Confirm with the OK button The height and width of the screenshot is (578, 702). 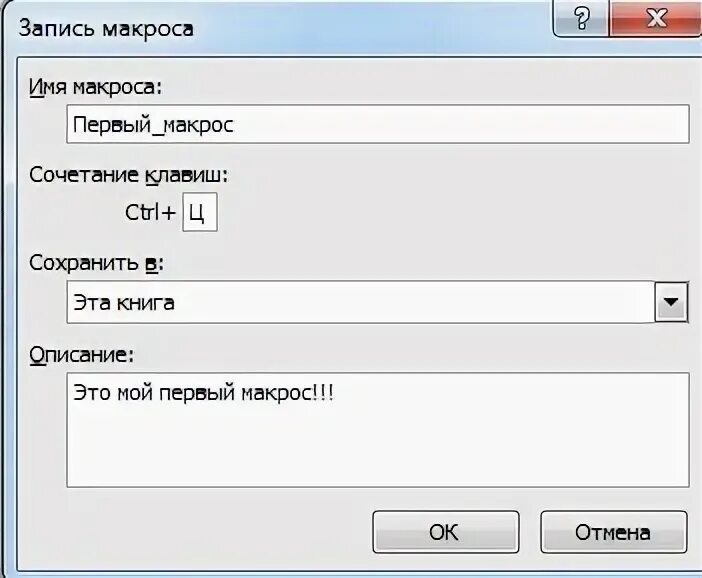[x=446, y=532]
